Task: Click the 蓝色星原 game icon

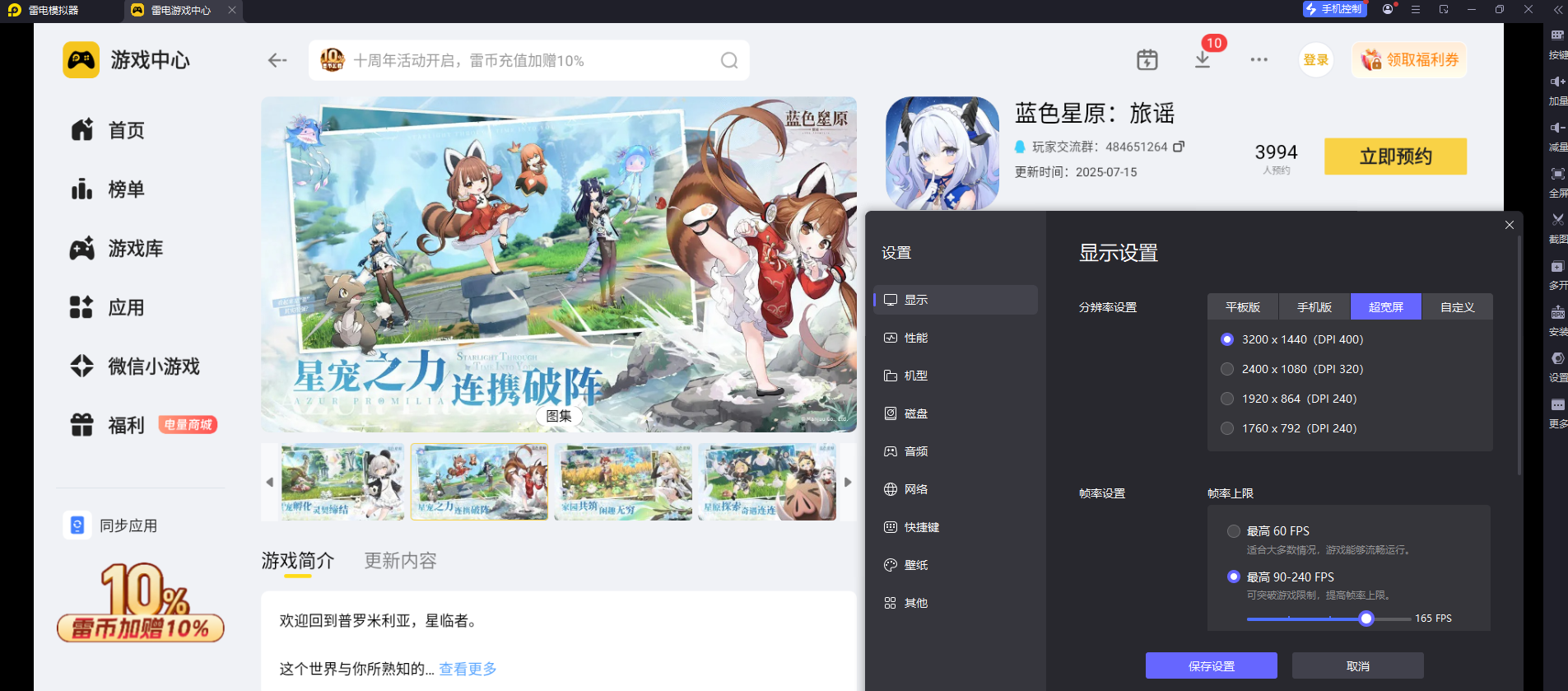Action: [942, 153]
